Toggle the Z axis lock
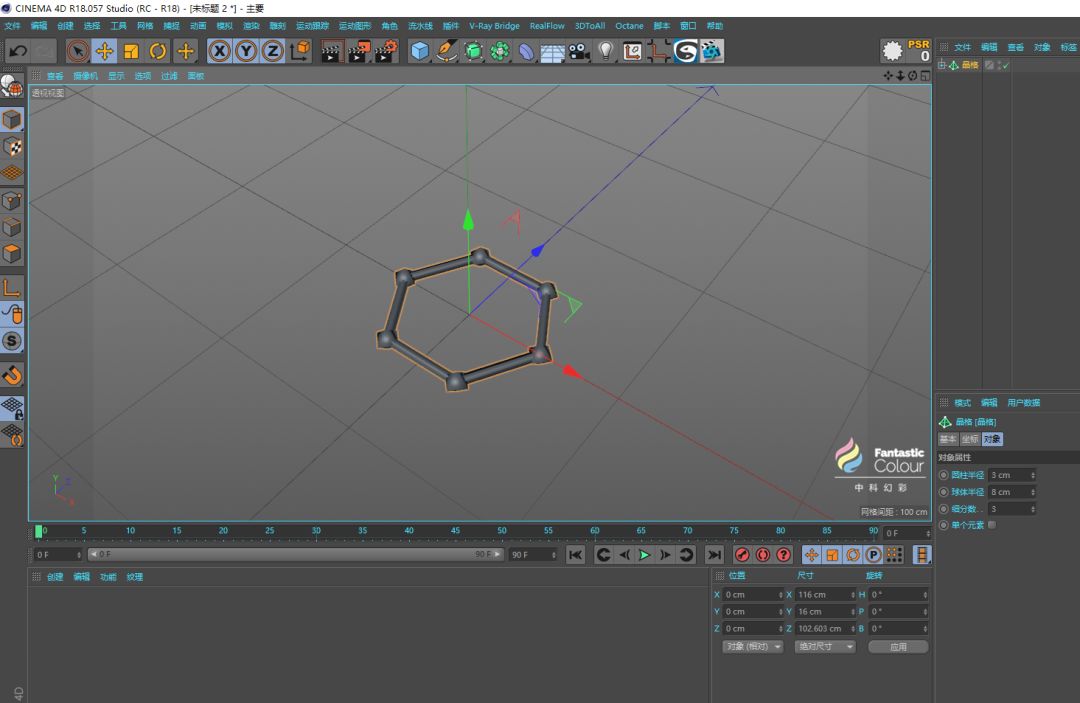Screen dimensions: 1080x703 click(272, 51)
